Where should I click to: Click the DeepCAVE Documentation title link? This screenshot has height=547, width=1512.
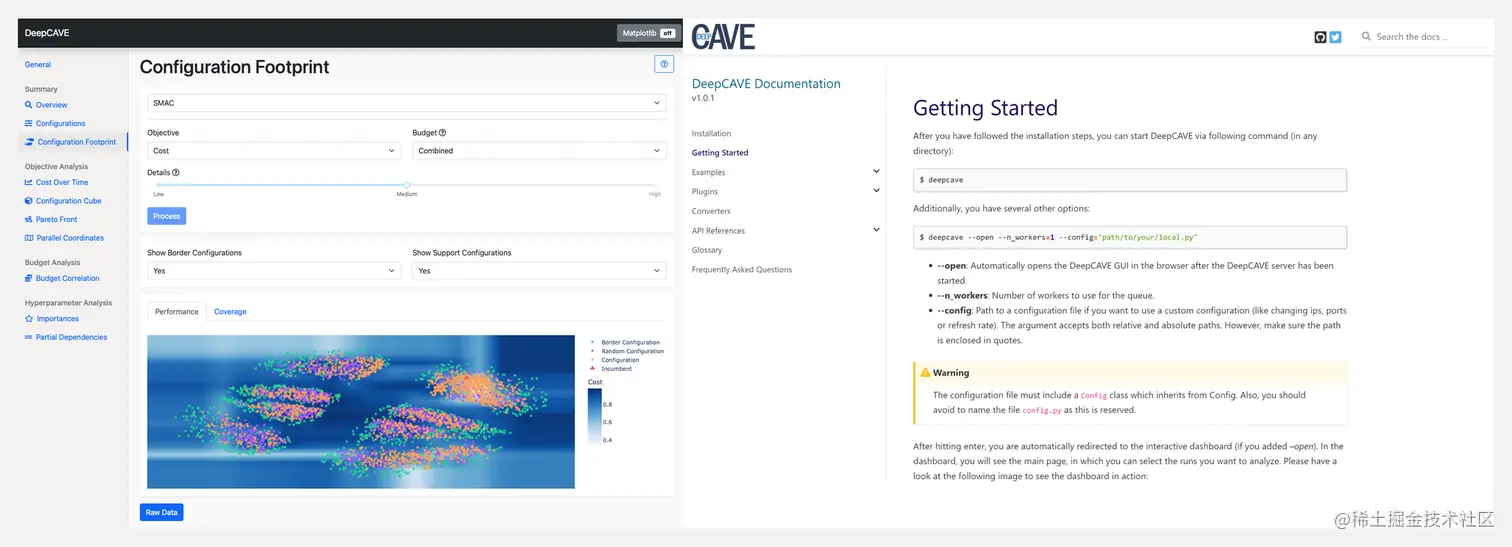click(766, 84)
